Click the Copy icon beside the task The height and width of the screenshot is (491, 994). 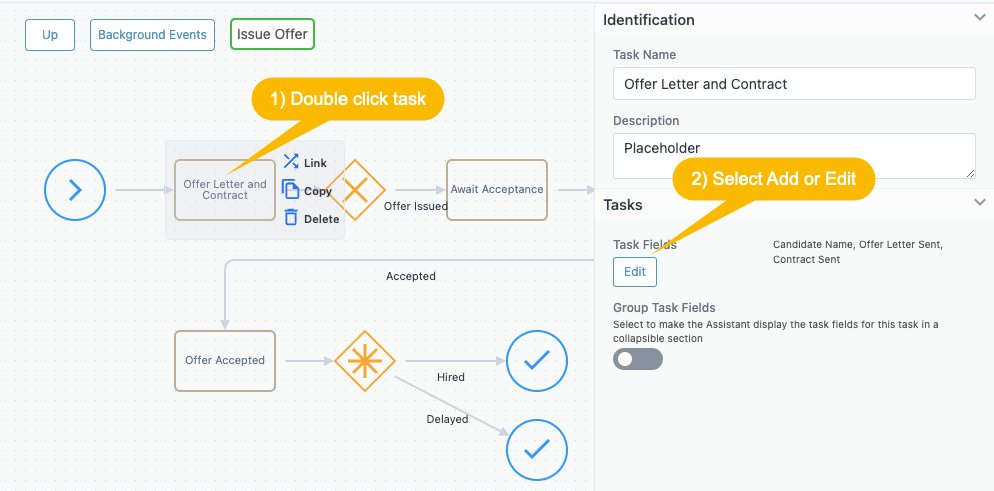(x=291, y=190)
